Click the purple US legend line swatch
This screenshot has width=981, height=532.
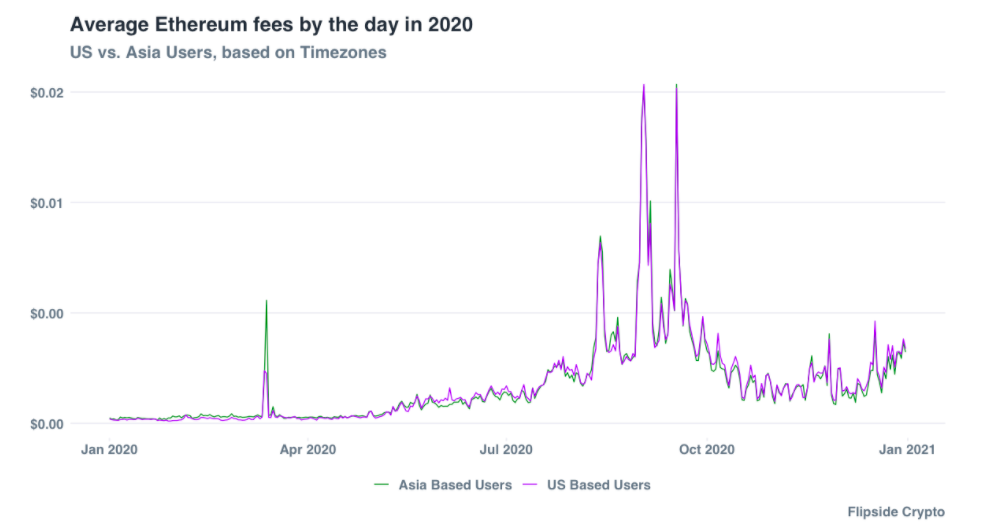pyautogui.click(x=530, y=485)
